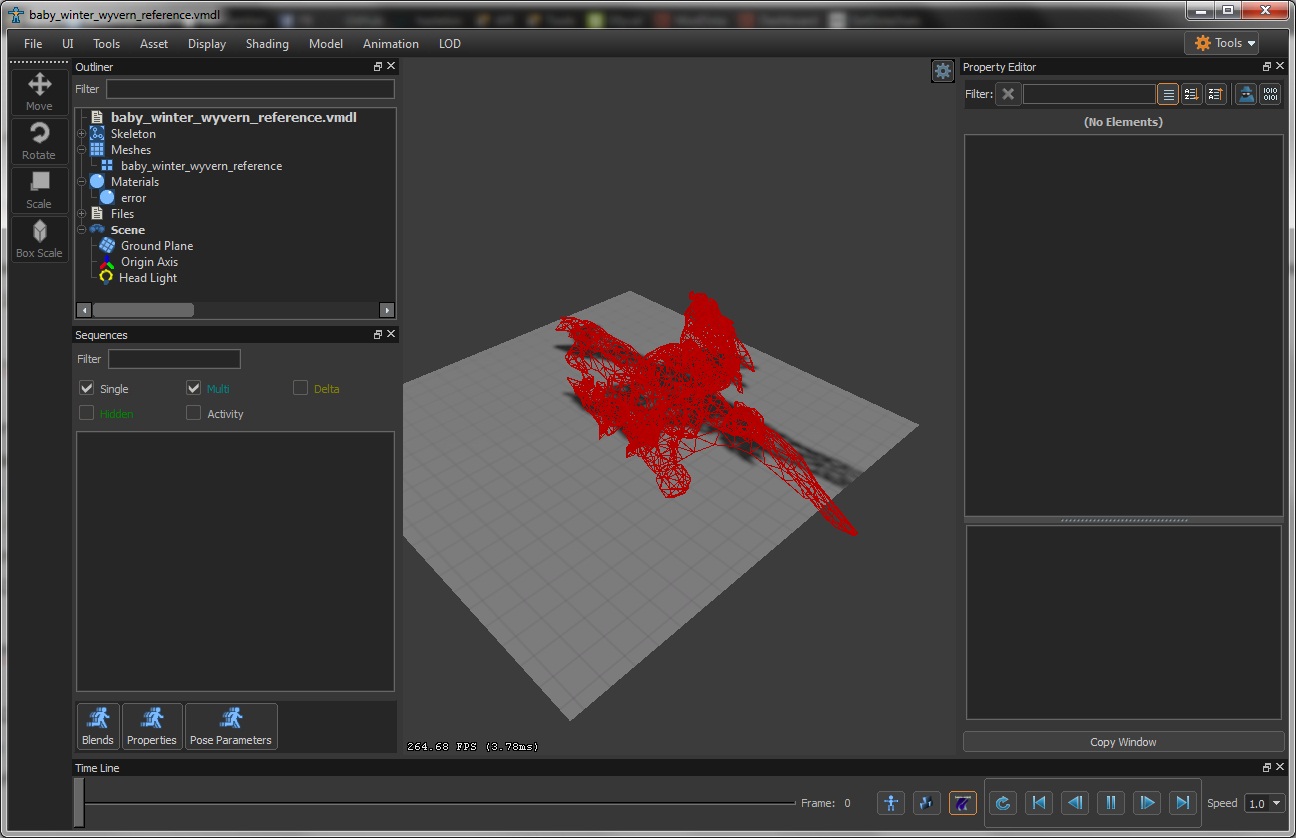This screenshot has height=838, width=1296.
Task: Click the timeline scrubber handle
Action: [79, 803]
